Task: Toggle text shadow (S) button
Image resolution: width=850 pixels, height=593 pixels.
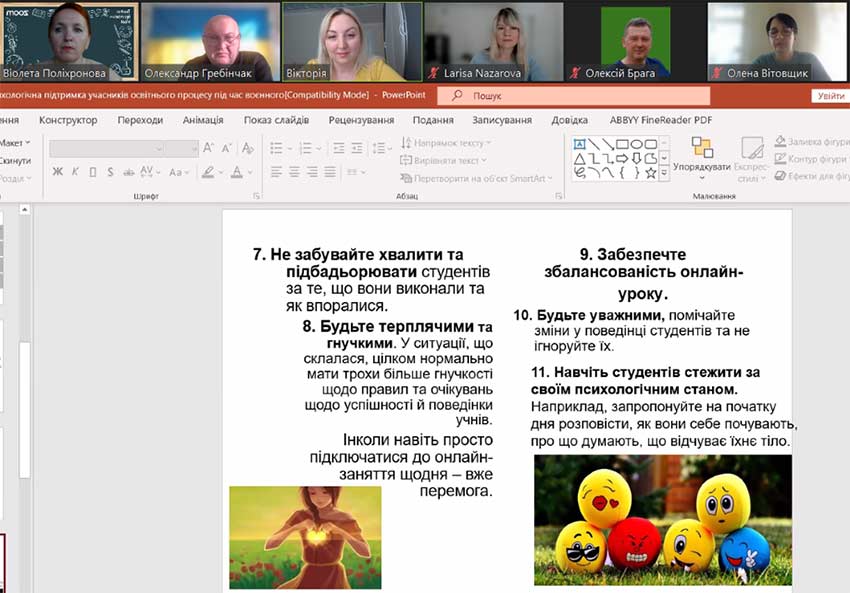Action: click(x=108, y=172)
